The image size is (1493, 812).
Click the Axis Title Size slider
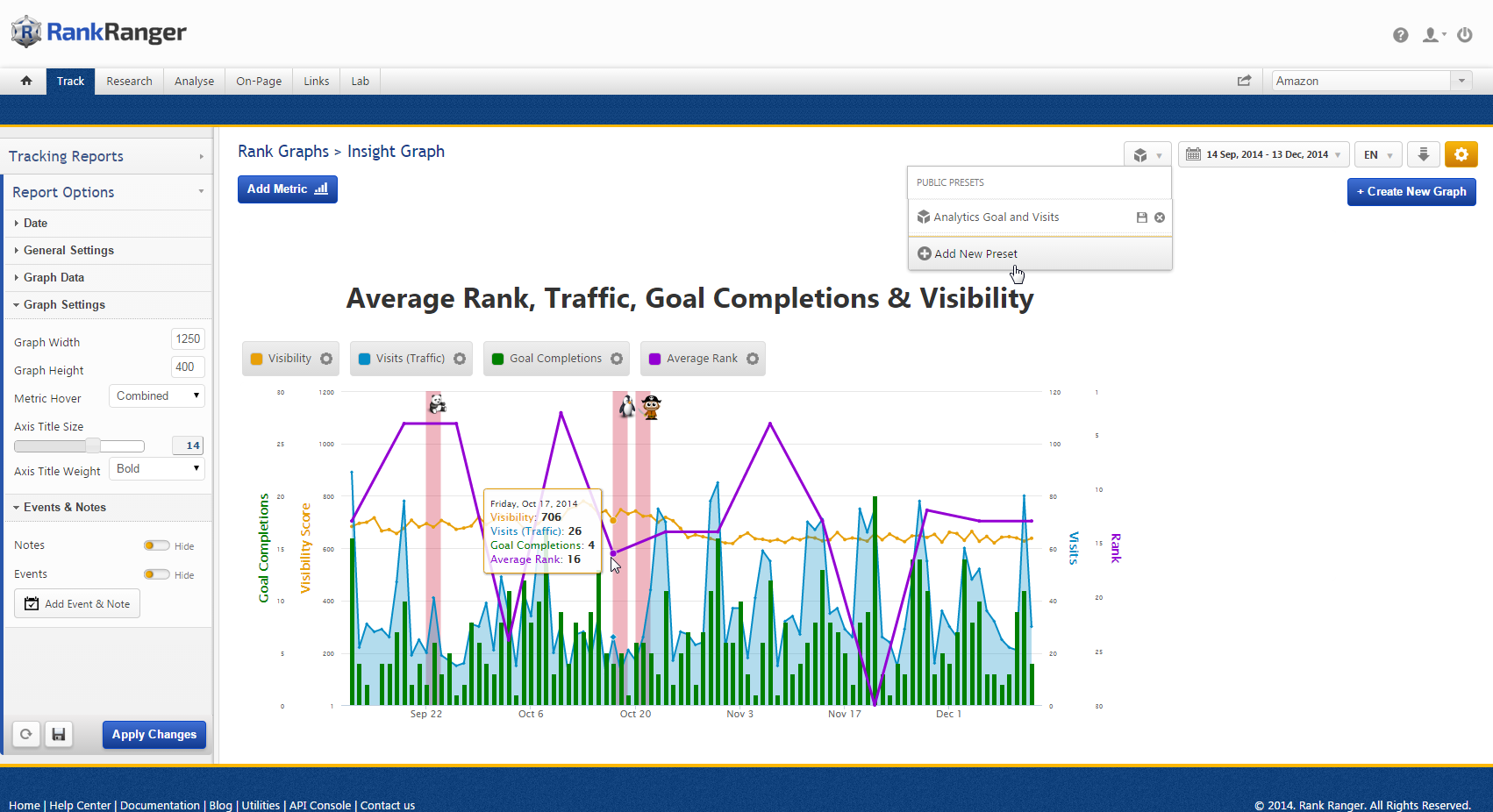coord(79,446)
